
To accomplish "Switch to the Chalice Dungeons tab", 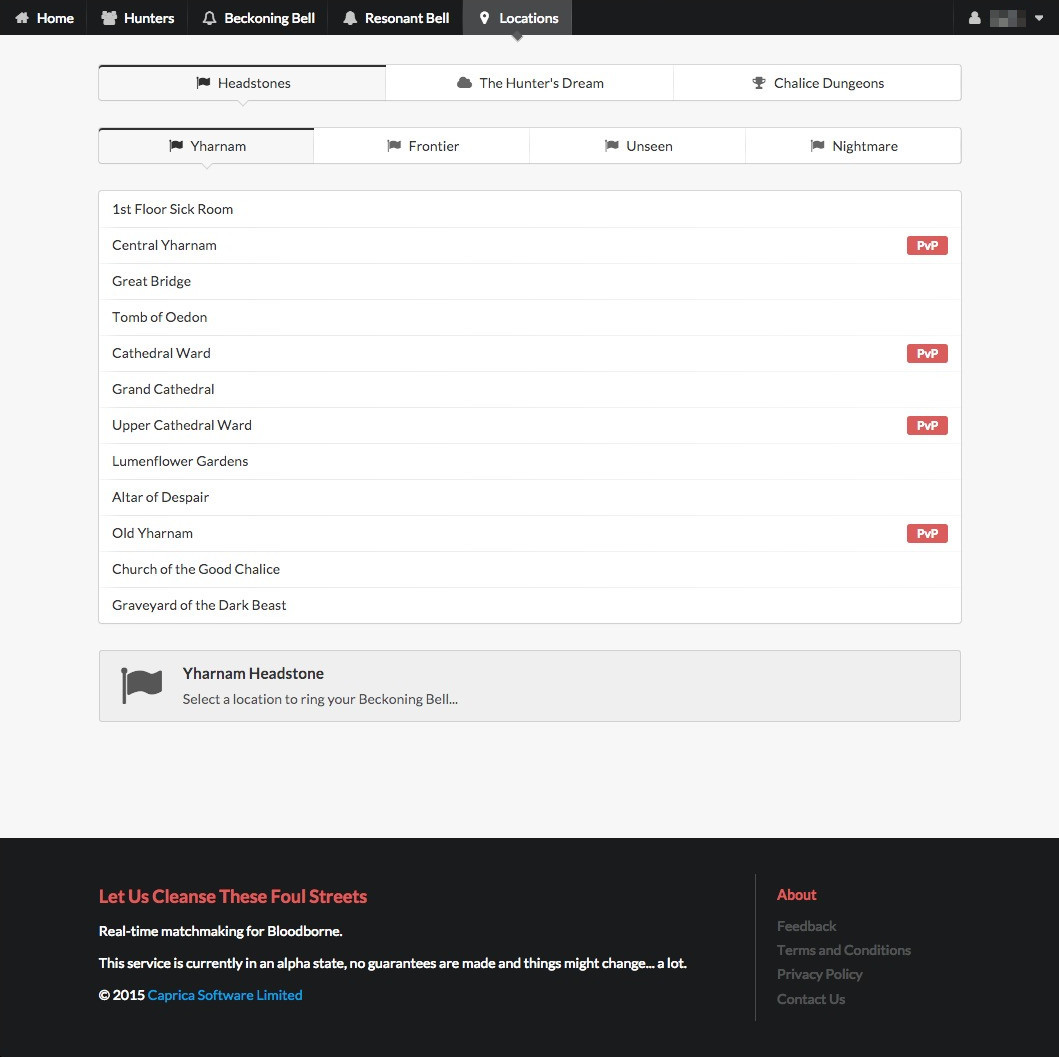I will [817, 83].
